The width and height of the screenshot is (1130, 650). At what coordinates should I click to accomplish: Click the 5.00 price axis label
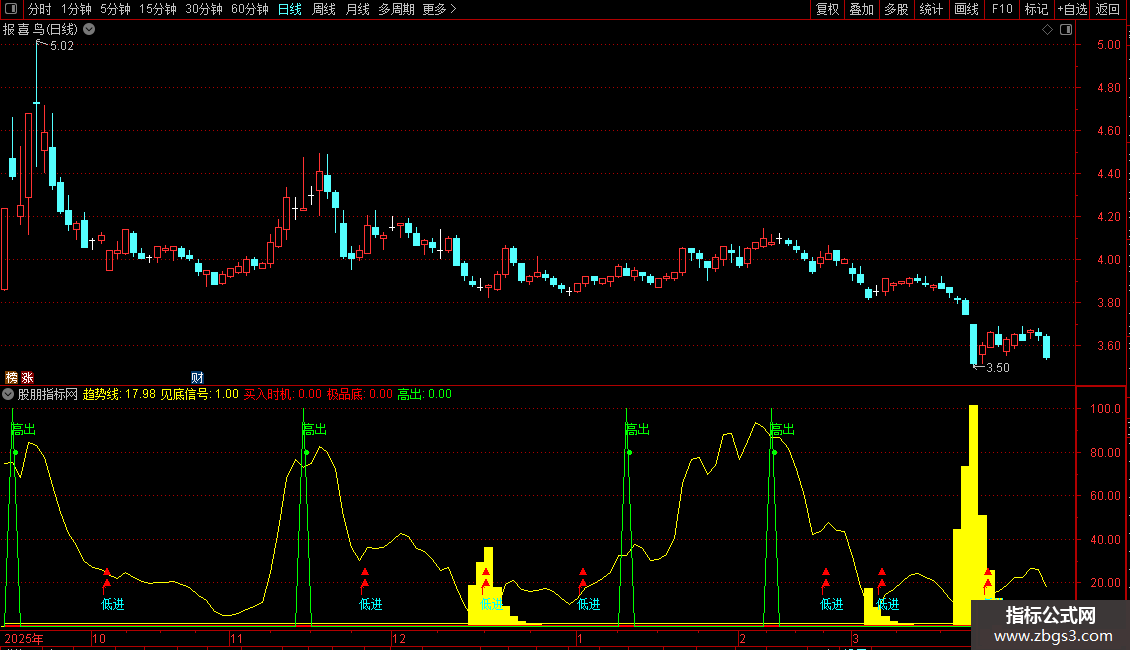tap(1108, 45)
